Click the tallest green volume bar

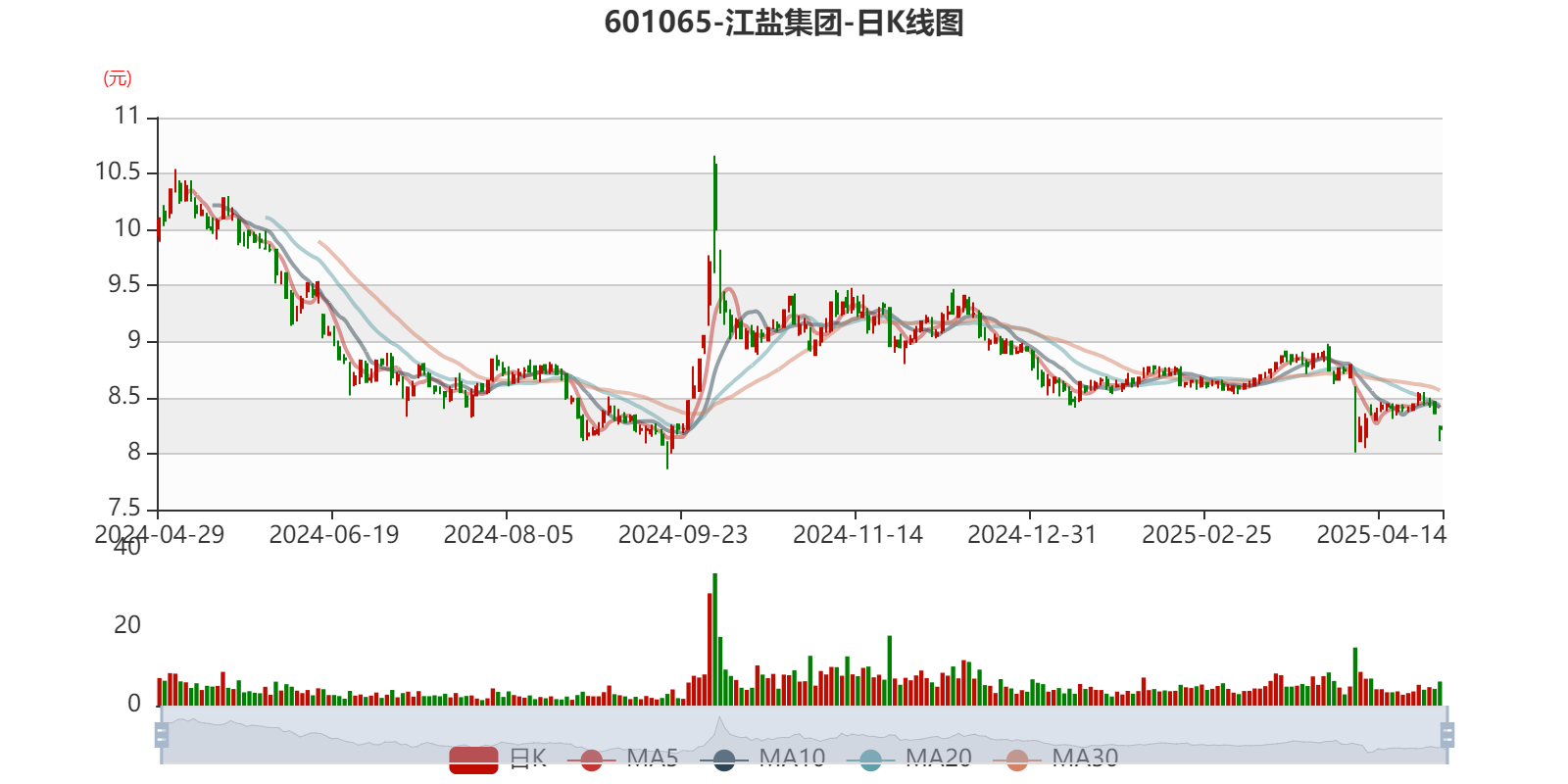point(714,639)
